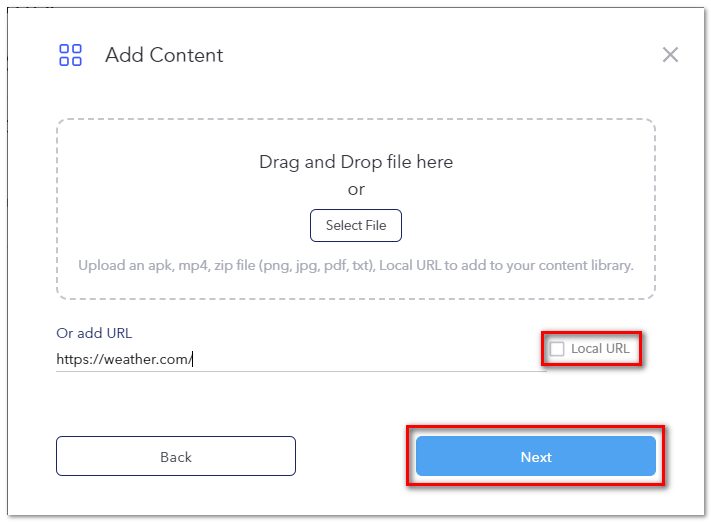This screenshot has width=711, height=522.
Task: Click the Add Content dialog title
Action: click(164, 55)
